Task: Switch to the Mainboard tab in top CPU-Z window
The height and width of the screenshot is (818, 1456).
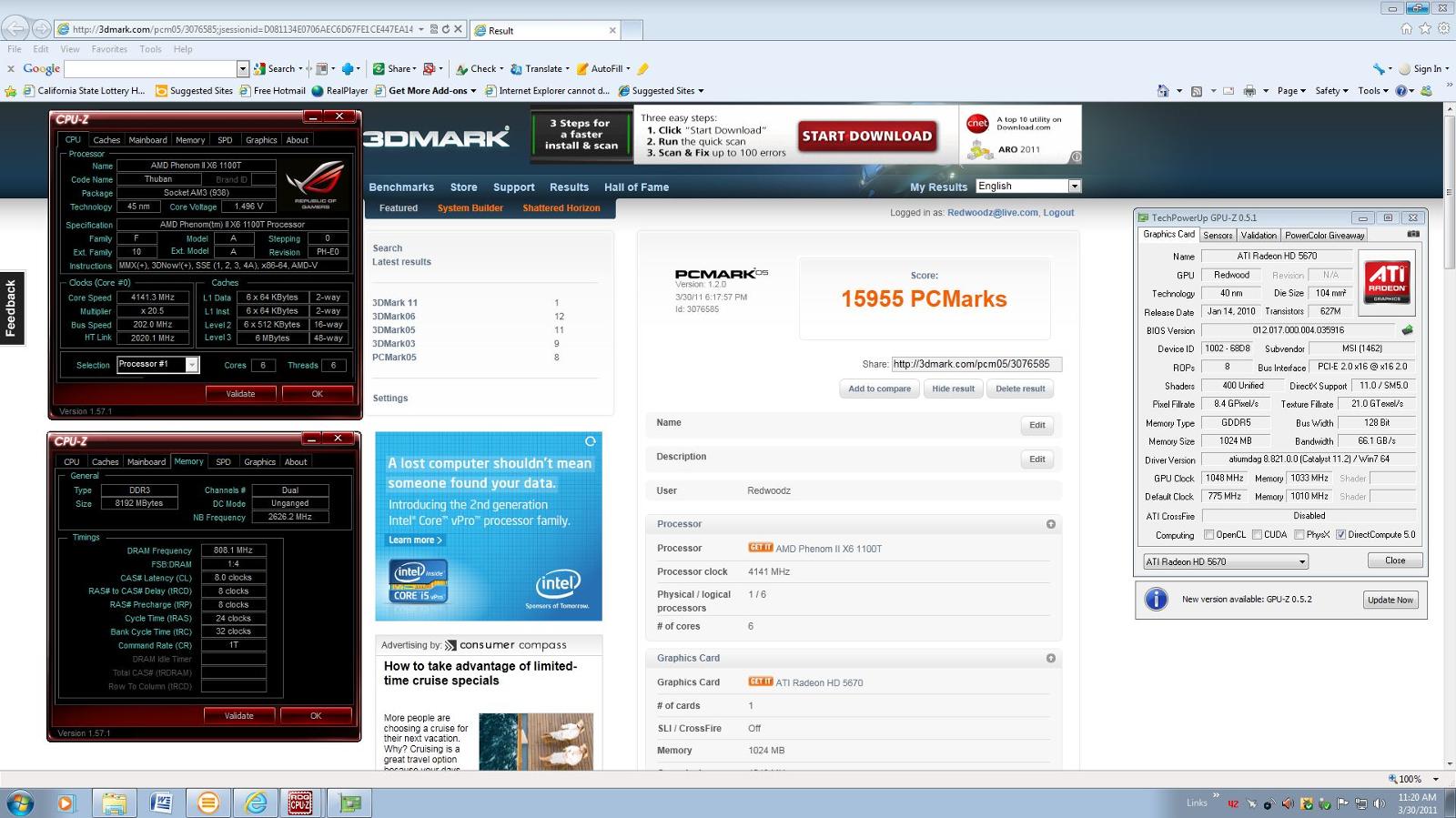Action: (x=147, y=140)
